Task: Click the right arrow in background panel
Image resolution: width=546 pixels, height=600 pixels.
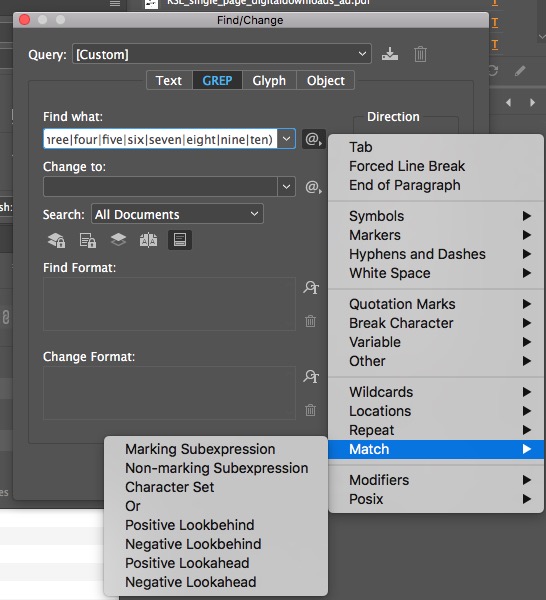Action: (x=532, y=103)
